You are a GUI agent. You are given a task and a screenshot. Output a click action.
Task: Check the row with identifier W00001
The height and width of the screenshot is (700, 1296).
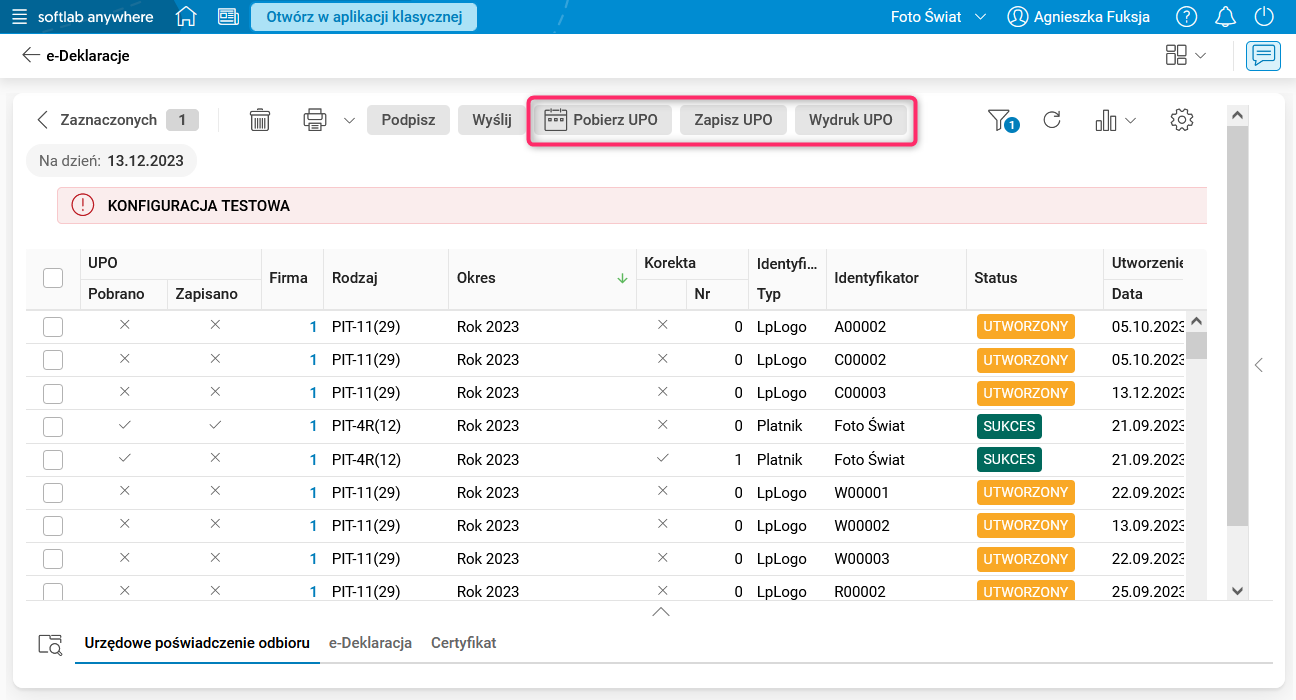coord(53,493)
